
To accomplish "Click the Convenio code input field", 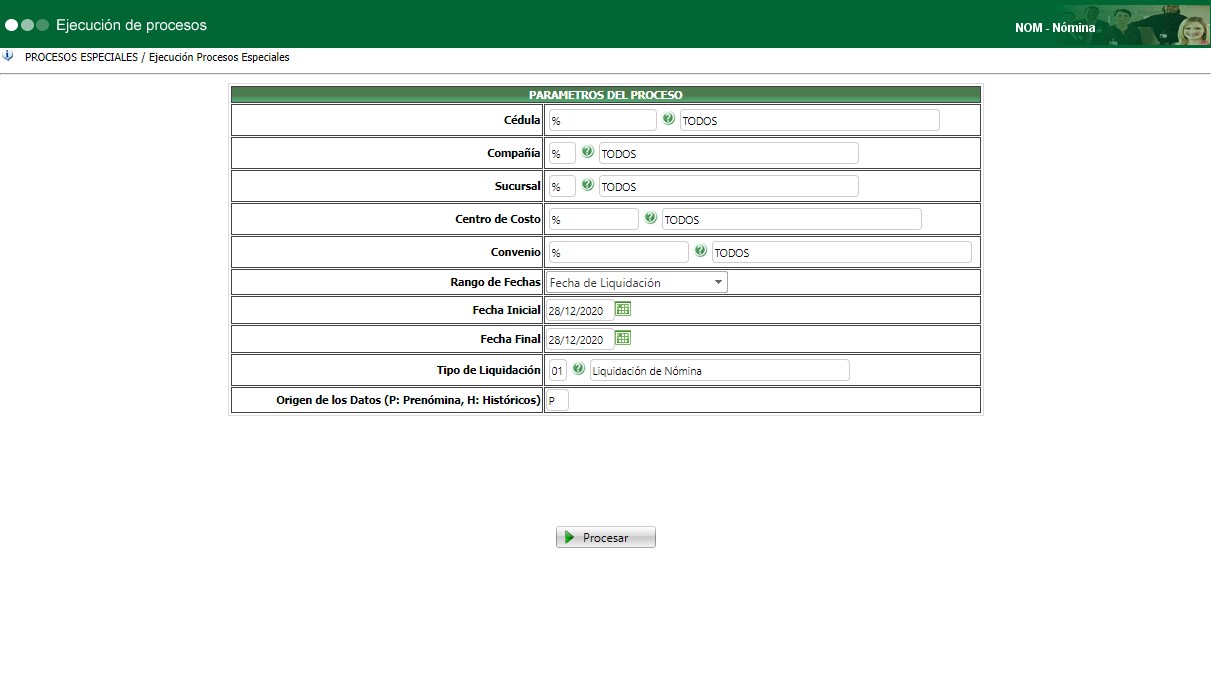I will pyautogui.click(x=619, y=252).
